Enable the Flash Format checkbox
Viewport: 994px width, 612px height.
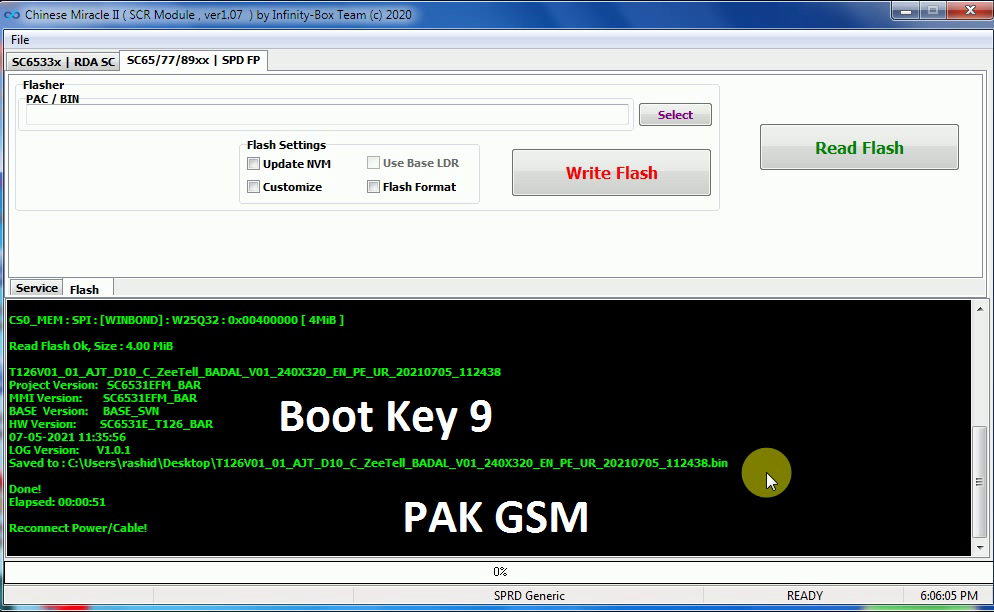click(x=373, y=186)
